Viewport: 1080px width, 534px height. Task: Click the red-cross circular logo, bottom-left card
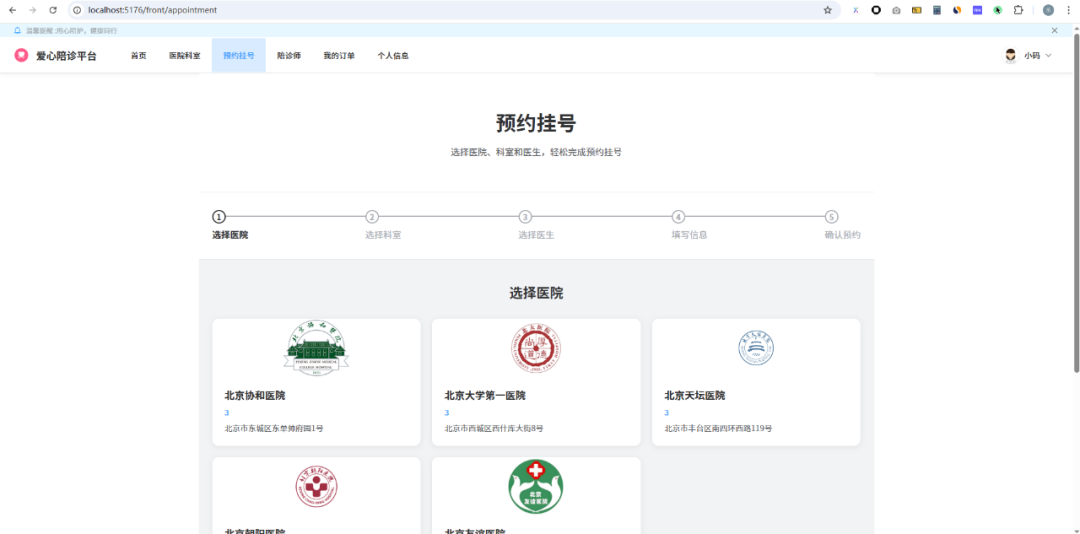[x=316, y=487]
